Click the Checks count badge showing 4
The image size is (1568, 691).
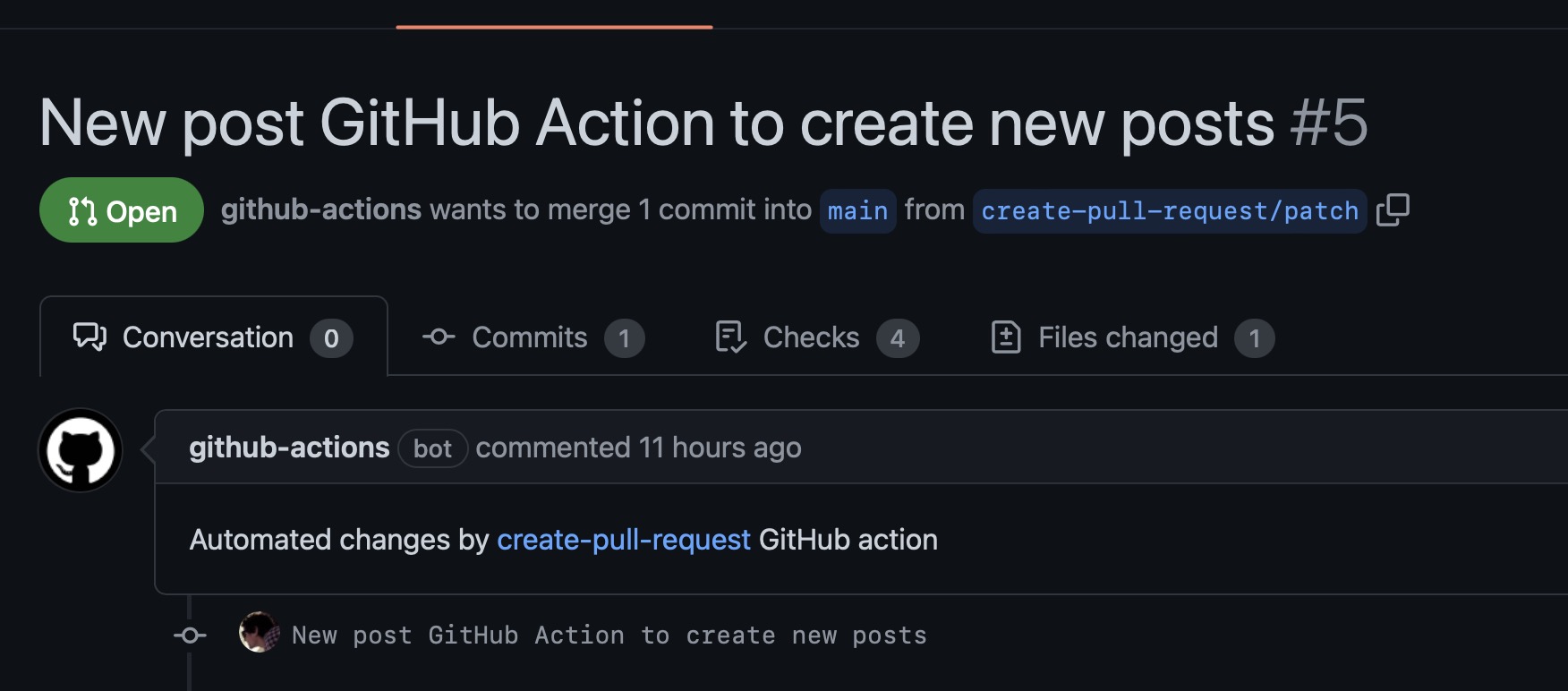(899, 338)
